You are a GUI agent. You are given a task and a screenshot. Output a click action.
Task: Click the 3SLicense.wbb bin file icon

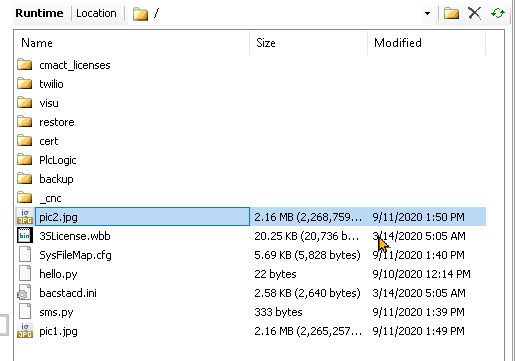pyautogui.click(x=25, y=235)
